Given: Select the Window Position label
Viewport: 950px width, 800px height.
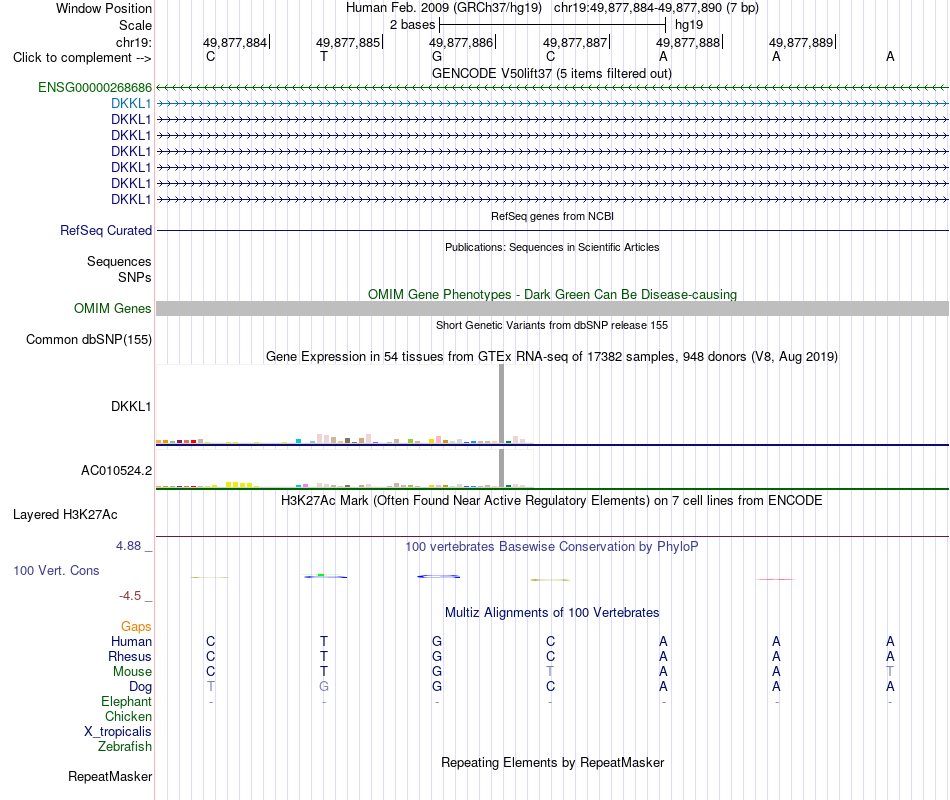Looking at the screenshot, I should (x=104, y=8).
